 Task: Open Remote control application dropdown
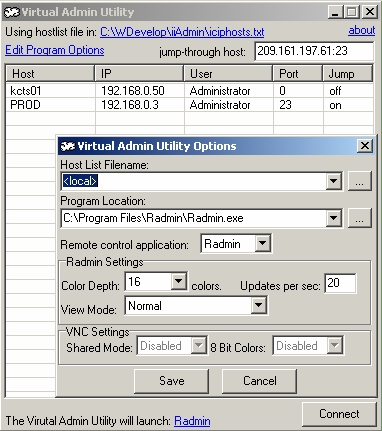pos(263,243)
